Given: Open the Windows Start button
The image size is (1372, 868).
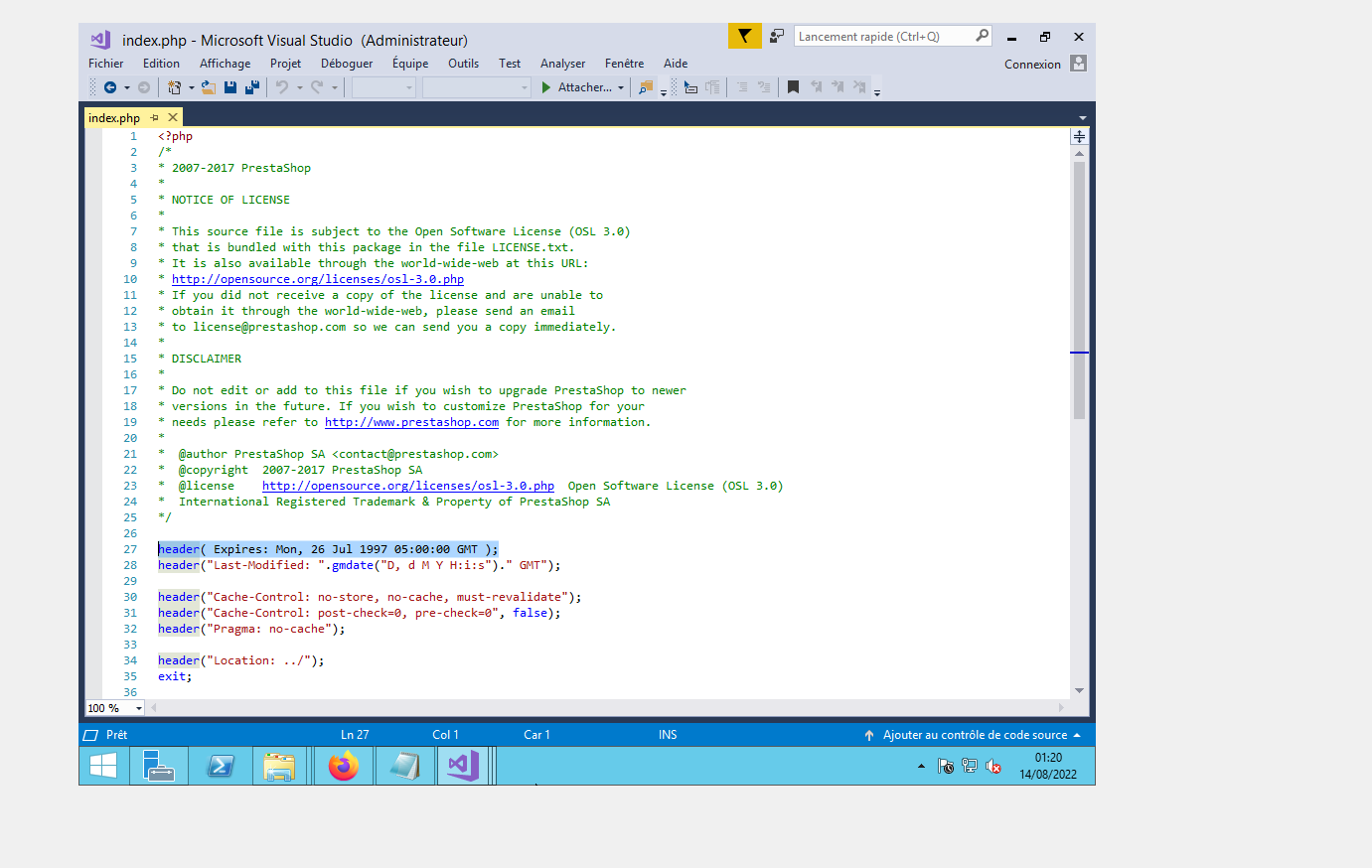Looking at the screenshot, I should click(103, 766).
